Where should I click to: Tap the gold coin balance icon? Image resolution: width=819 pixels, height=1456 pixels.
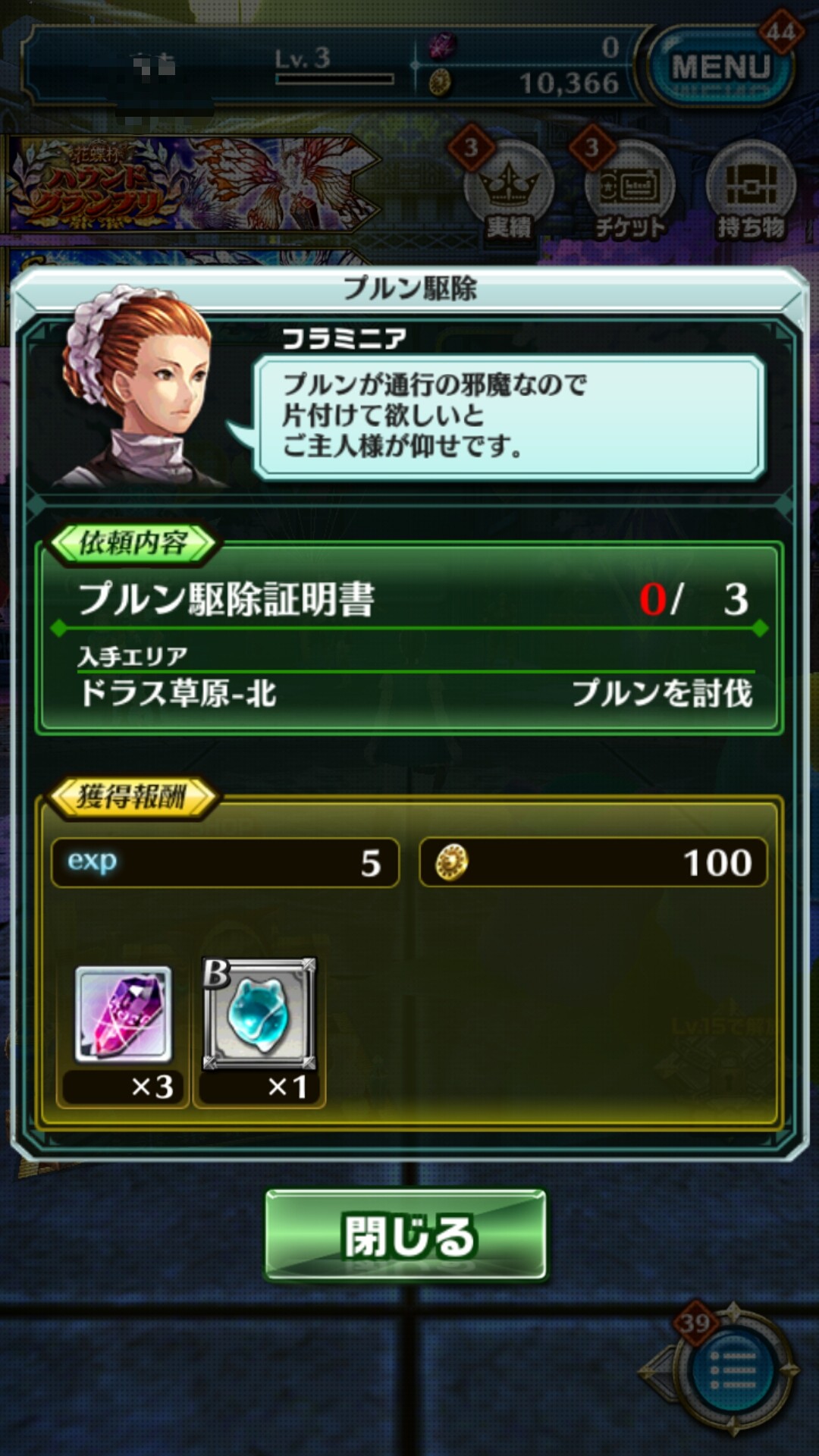(x=440, y=82)
